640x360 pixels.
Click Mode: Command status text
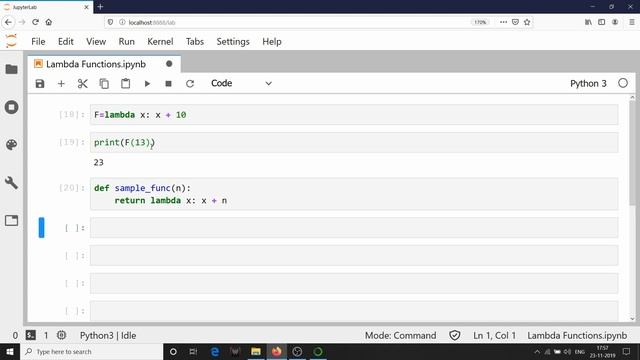click(x=400, y=336)
